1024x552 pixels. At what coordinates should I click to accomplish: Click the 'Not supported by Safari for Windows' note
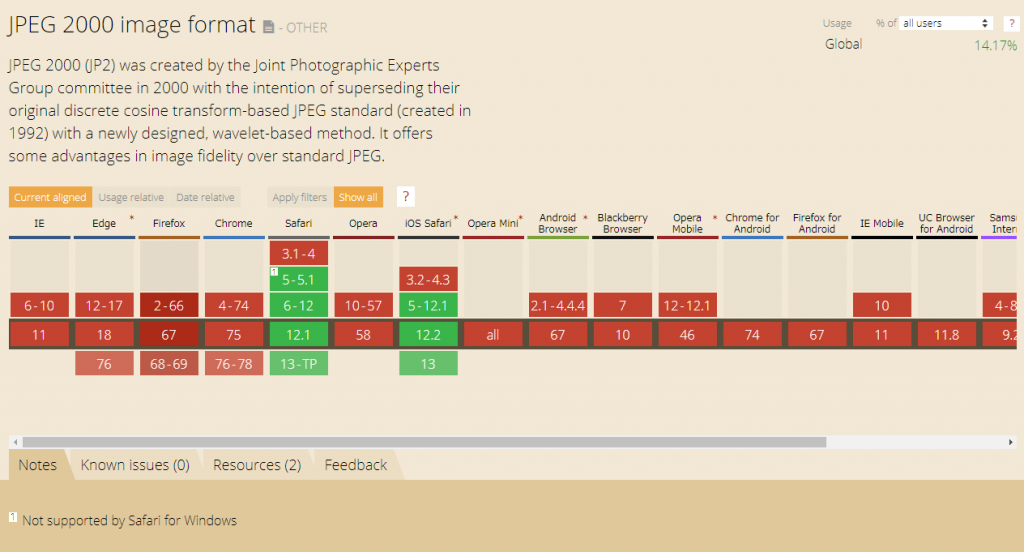129,521
